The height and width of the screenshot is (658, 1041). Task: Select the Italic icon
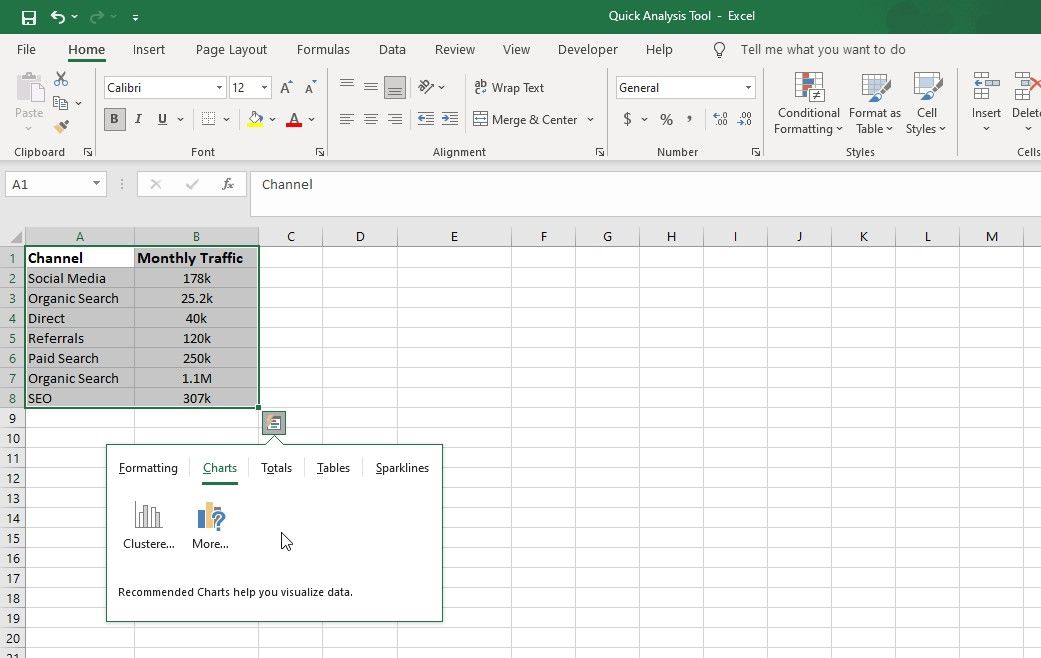coord(137,119)
